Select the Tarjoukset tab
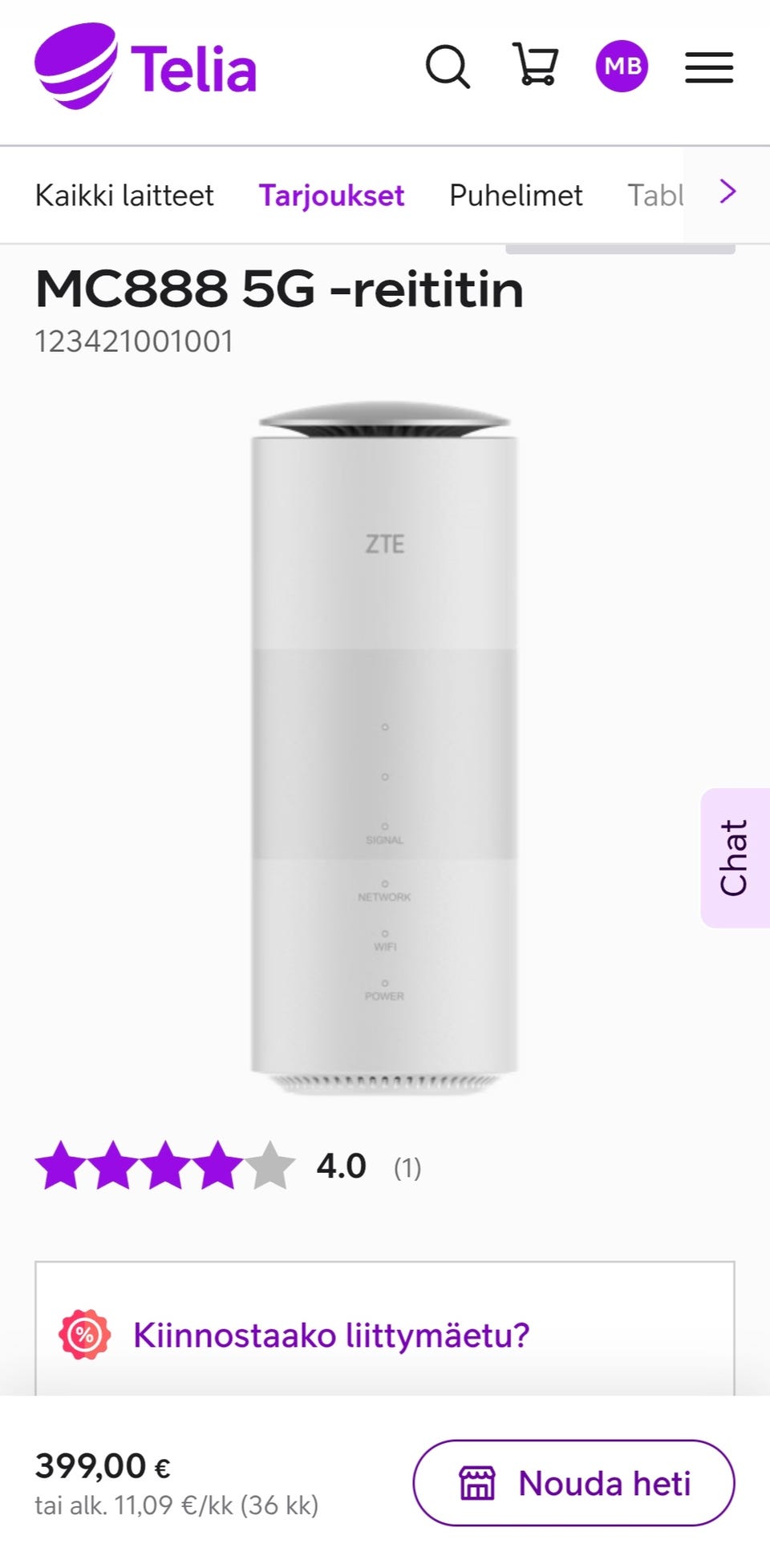This screenshot has width=770, height=1568. [331, 196]
